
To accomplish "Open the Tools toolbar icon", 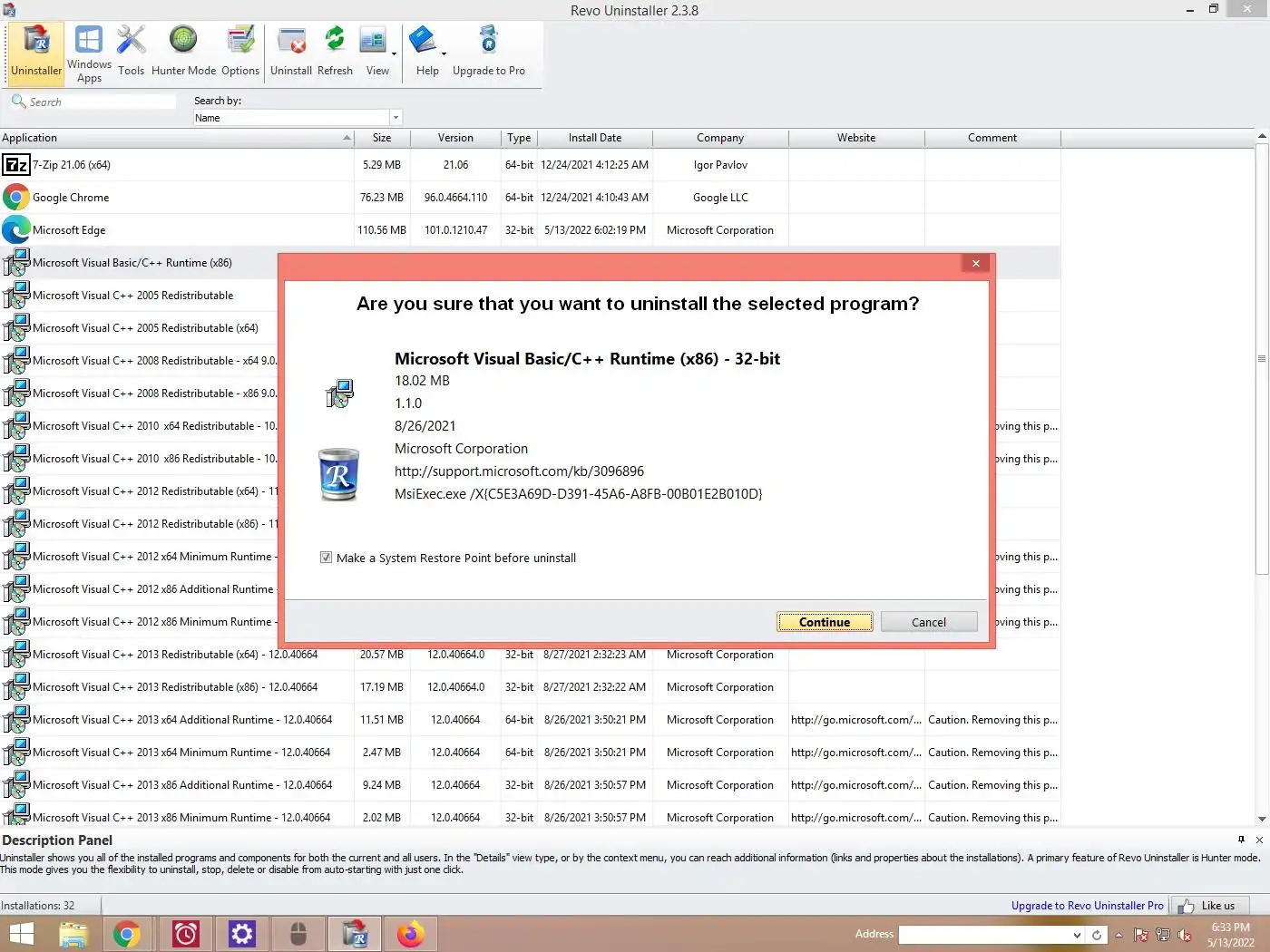I will coord(131,53).
